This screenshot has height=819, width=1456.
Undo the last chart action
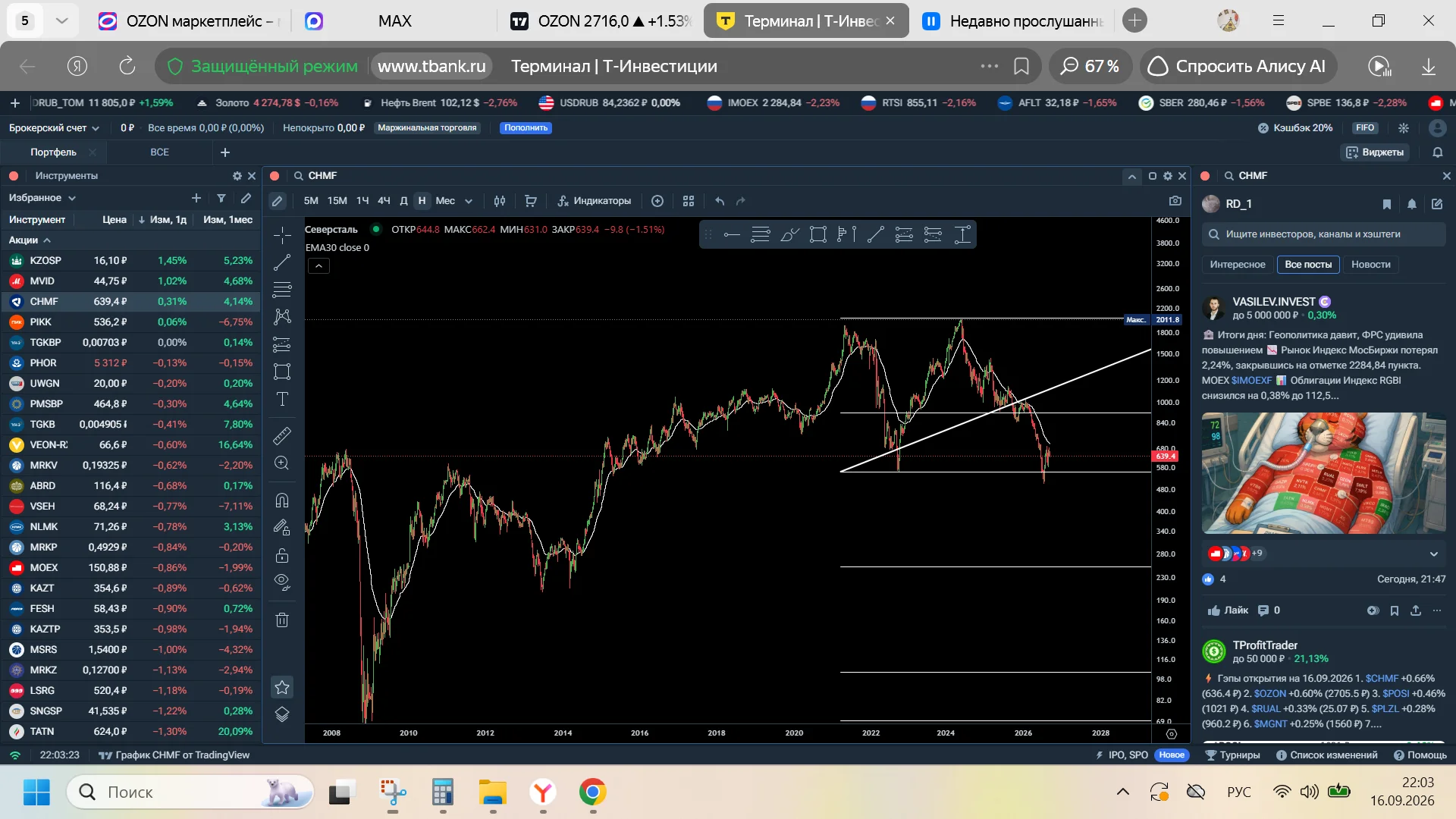point(720,201)
